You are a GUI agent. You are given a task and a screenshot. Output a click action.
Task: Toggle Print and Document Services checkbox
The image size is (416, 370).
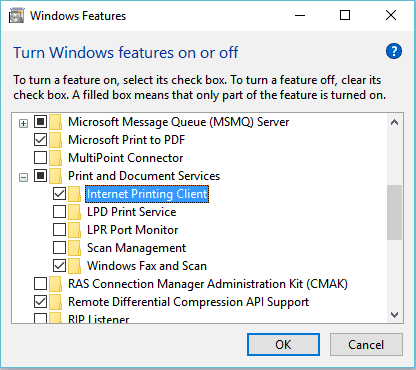tap(40, 176)
